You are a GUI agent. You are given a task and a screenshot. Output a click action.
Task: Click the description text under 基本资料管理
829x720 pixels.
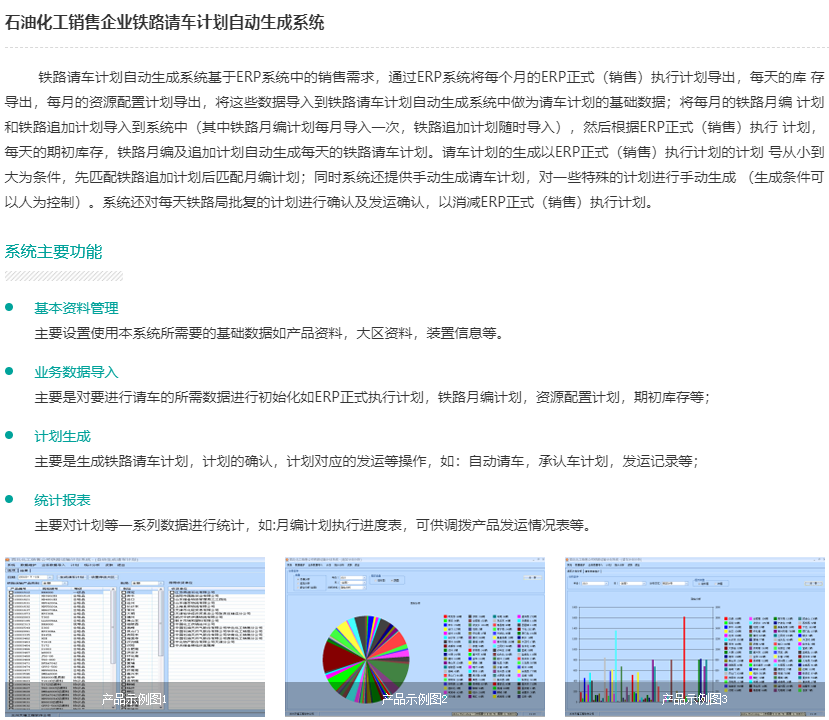tap(269, 333)
